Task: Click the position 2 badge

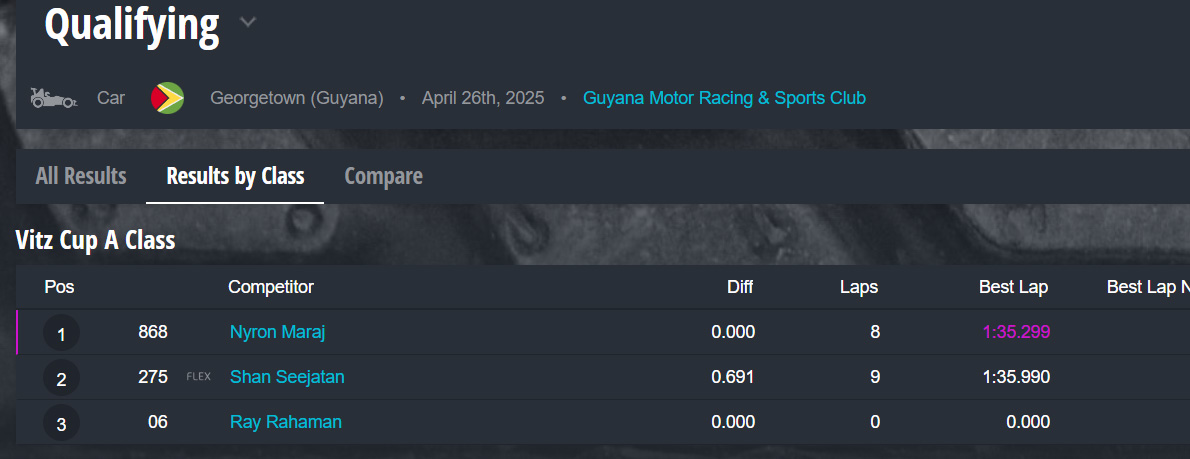Action: 61,378
